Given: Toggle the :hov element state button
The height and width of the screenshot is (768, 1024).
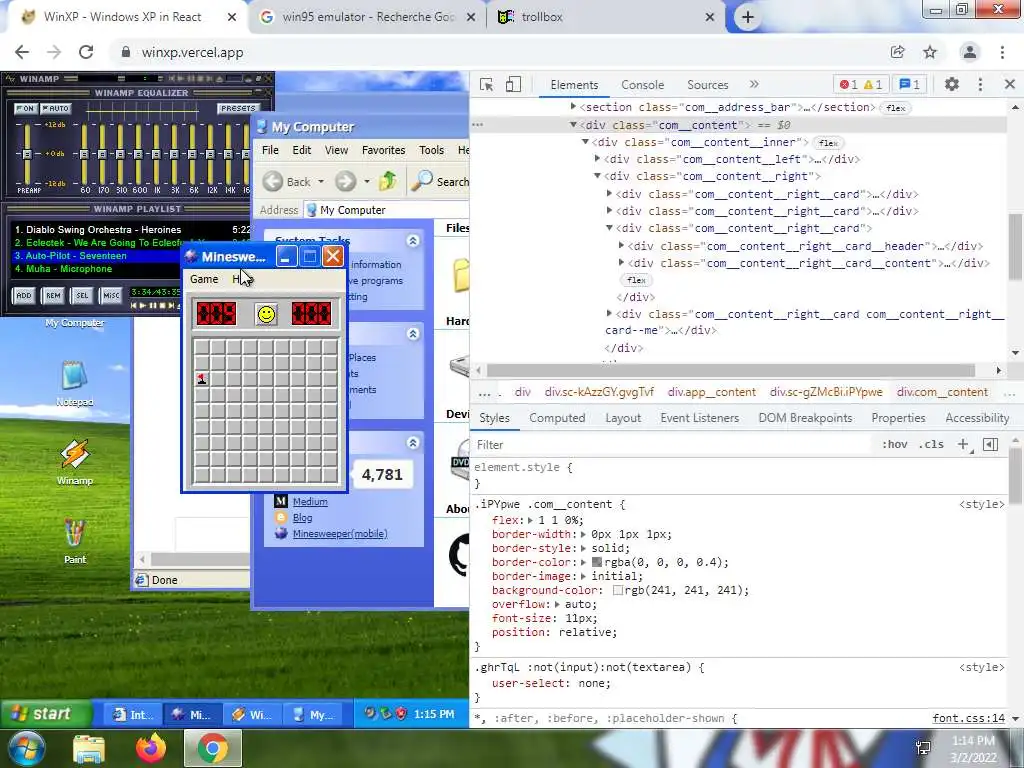Looking at the screenshot, I should click(x=895, y=445).
